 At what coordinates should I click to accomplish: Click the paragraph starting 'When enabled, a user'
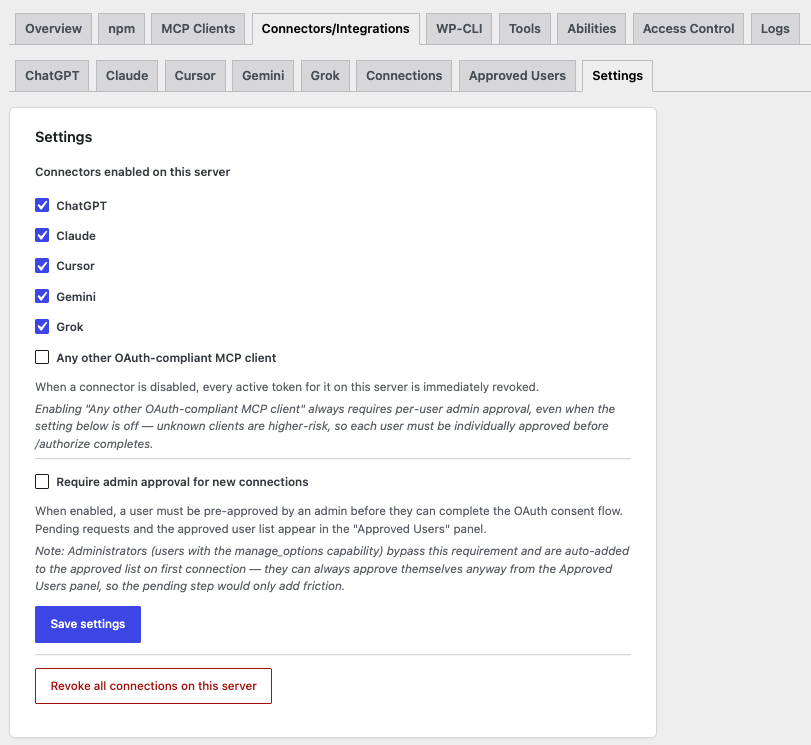coord(329,520)
